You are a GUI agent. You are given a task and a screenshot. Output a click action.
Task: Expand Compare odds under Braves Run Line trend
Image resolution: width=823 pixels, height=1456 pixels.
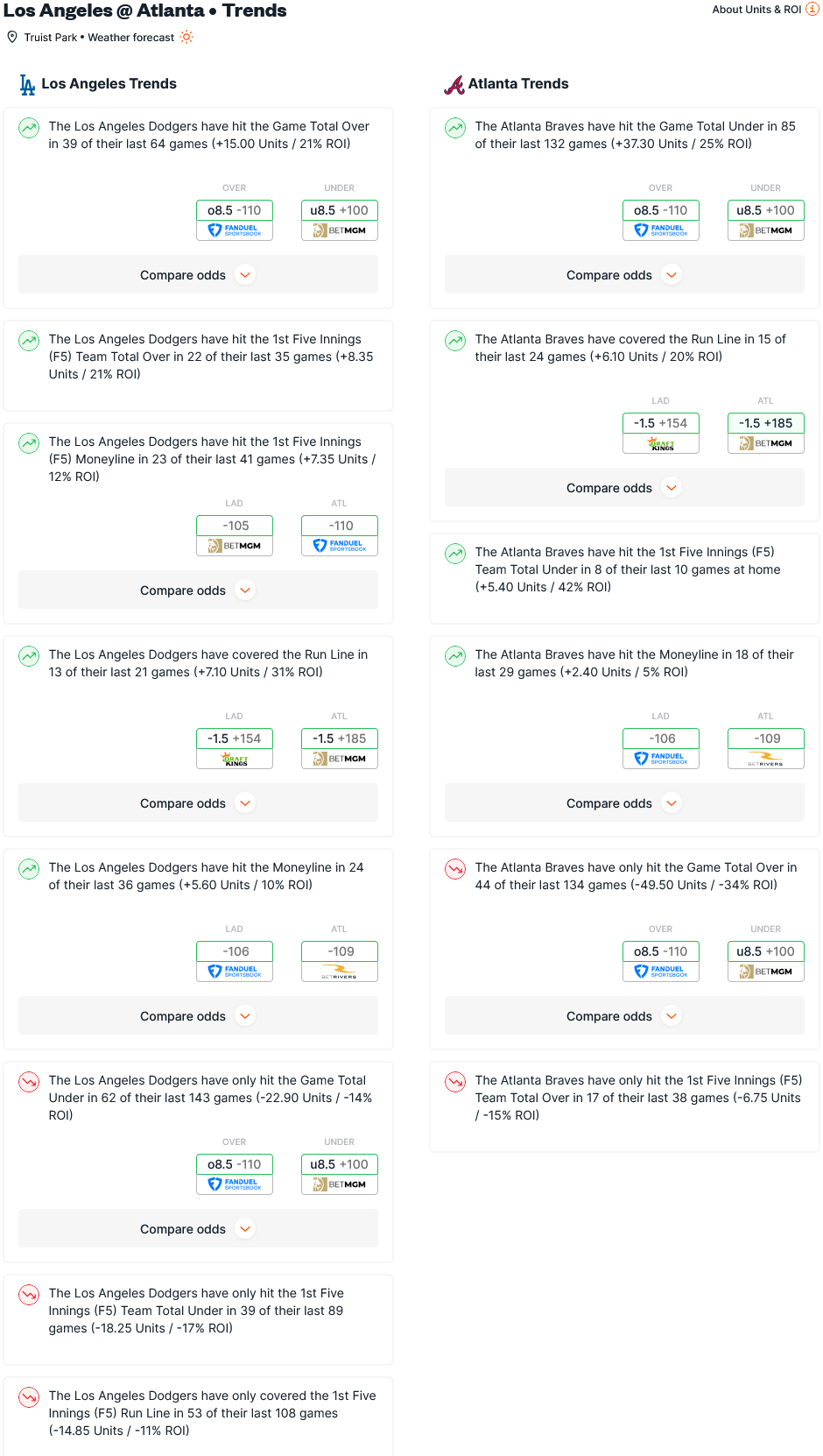[x=624, y=488]
